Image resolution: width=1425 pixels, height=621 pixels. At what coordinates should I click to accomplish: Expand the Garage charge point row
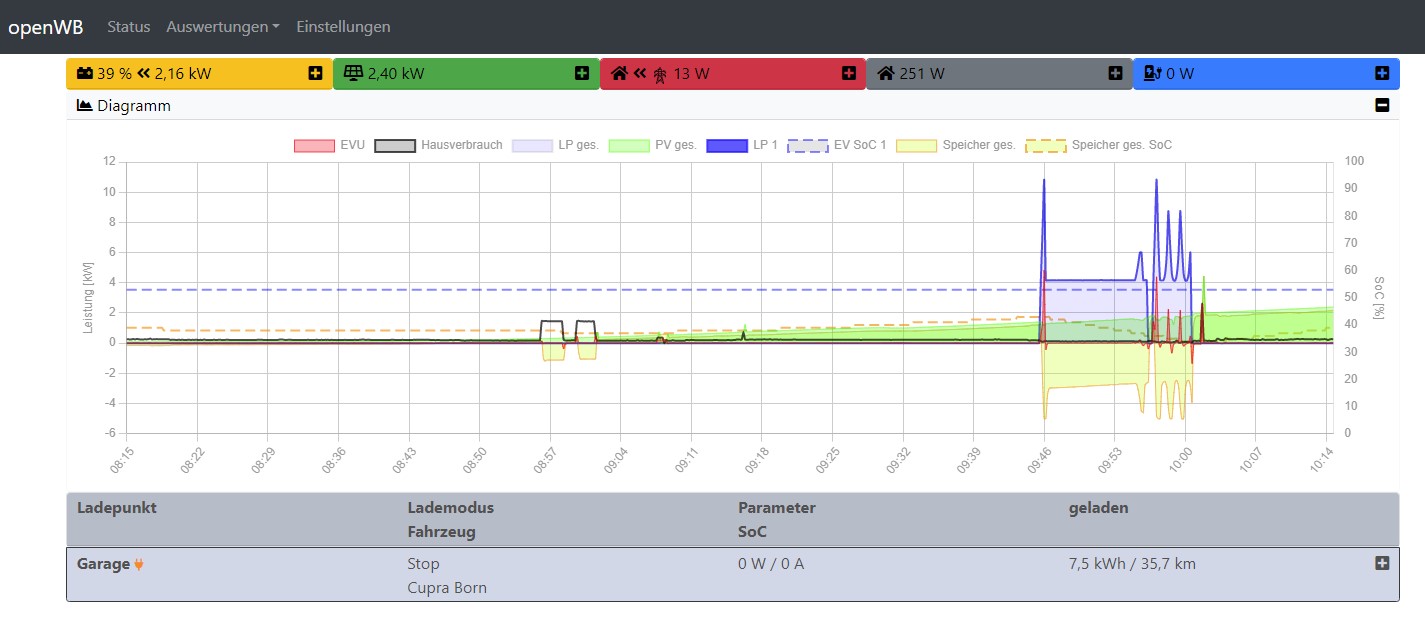click(1382, 563)
